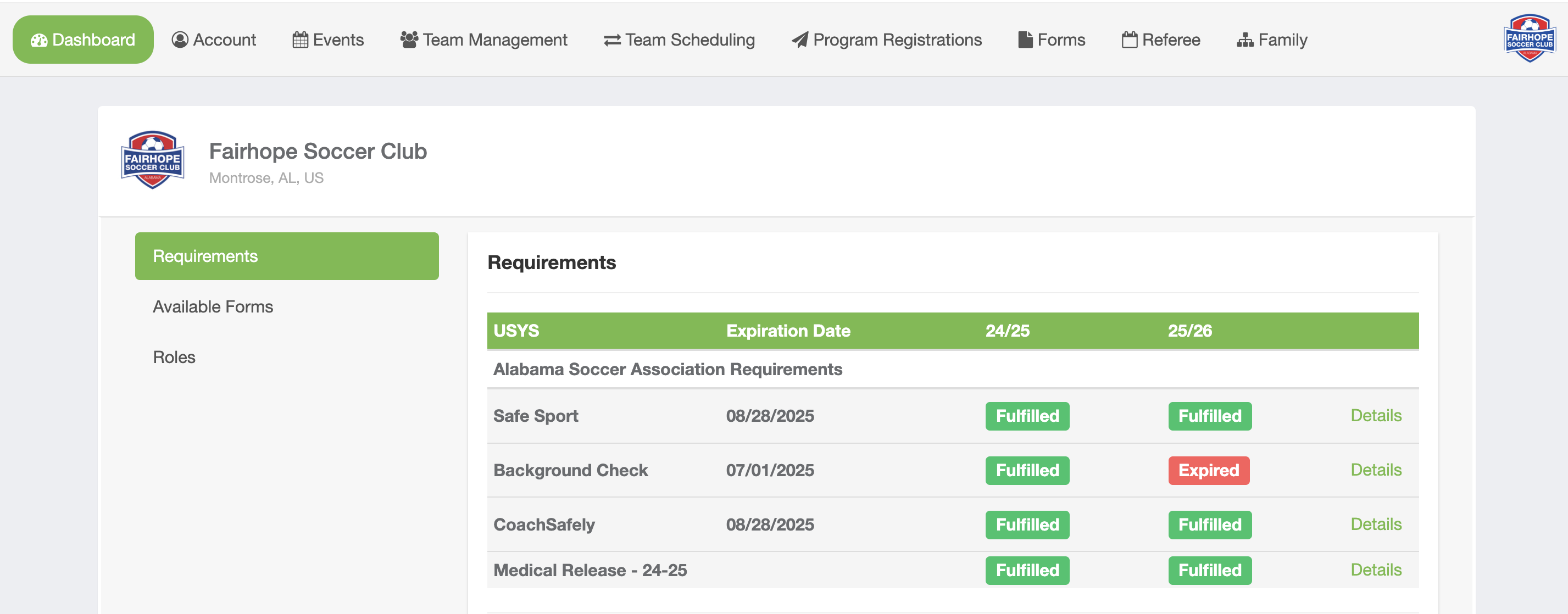The width and height of the screenshot is (1568, 614).
Task: Click the Medical Release - 24-25 name
Action: pos(590,570)
